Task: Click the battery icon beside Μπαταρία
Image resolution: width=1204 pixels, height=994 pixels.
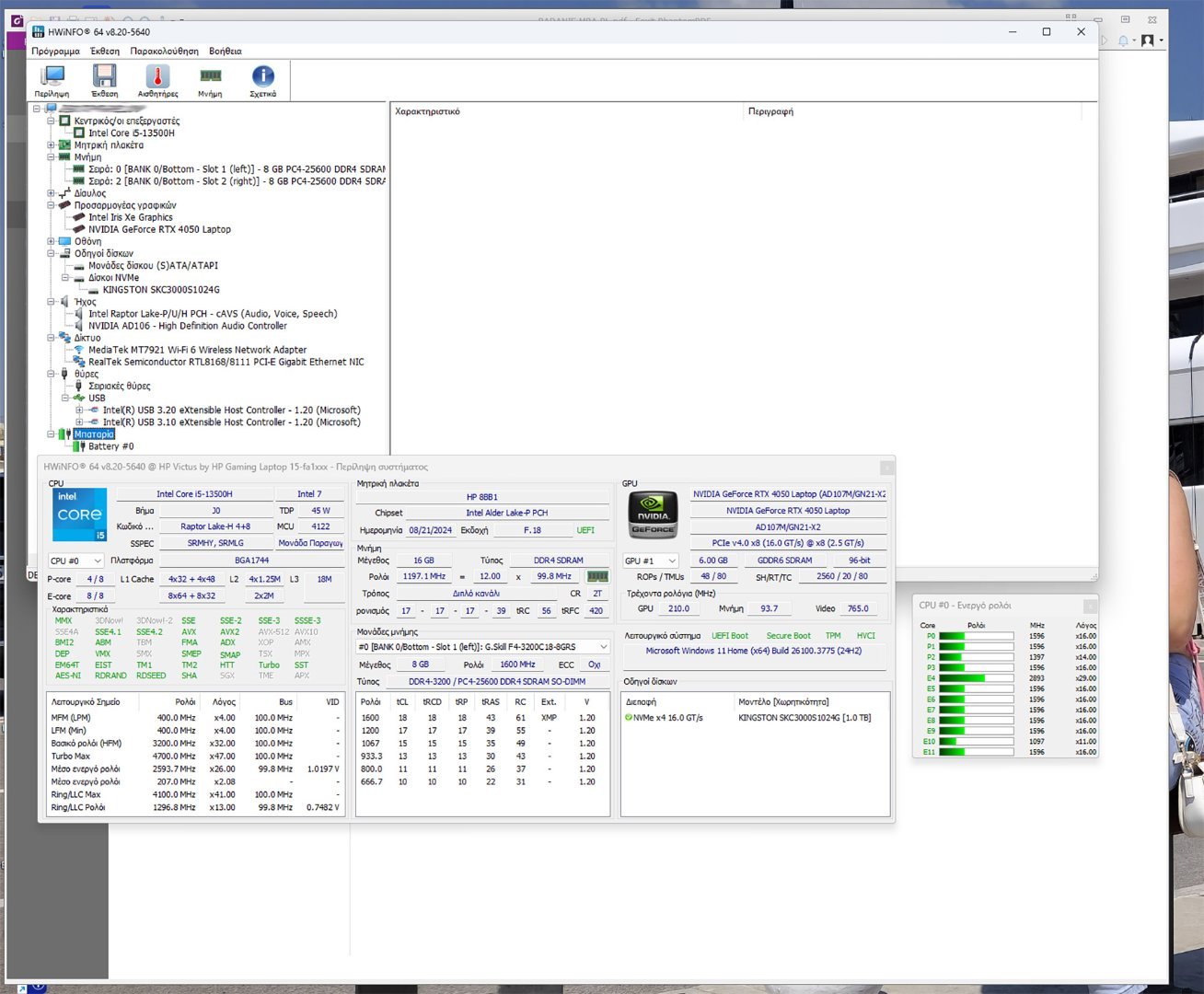Action: tap(64, 433)
